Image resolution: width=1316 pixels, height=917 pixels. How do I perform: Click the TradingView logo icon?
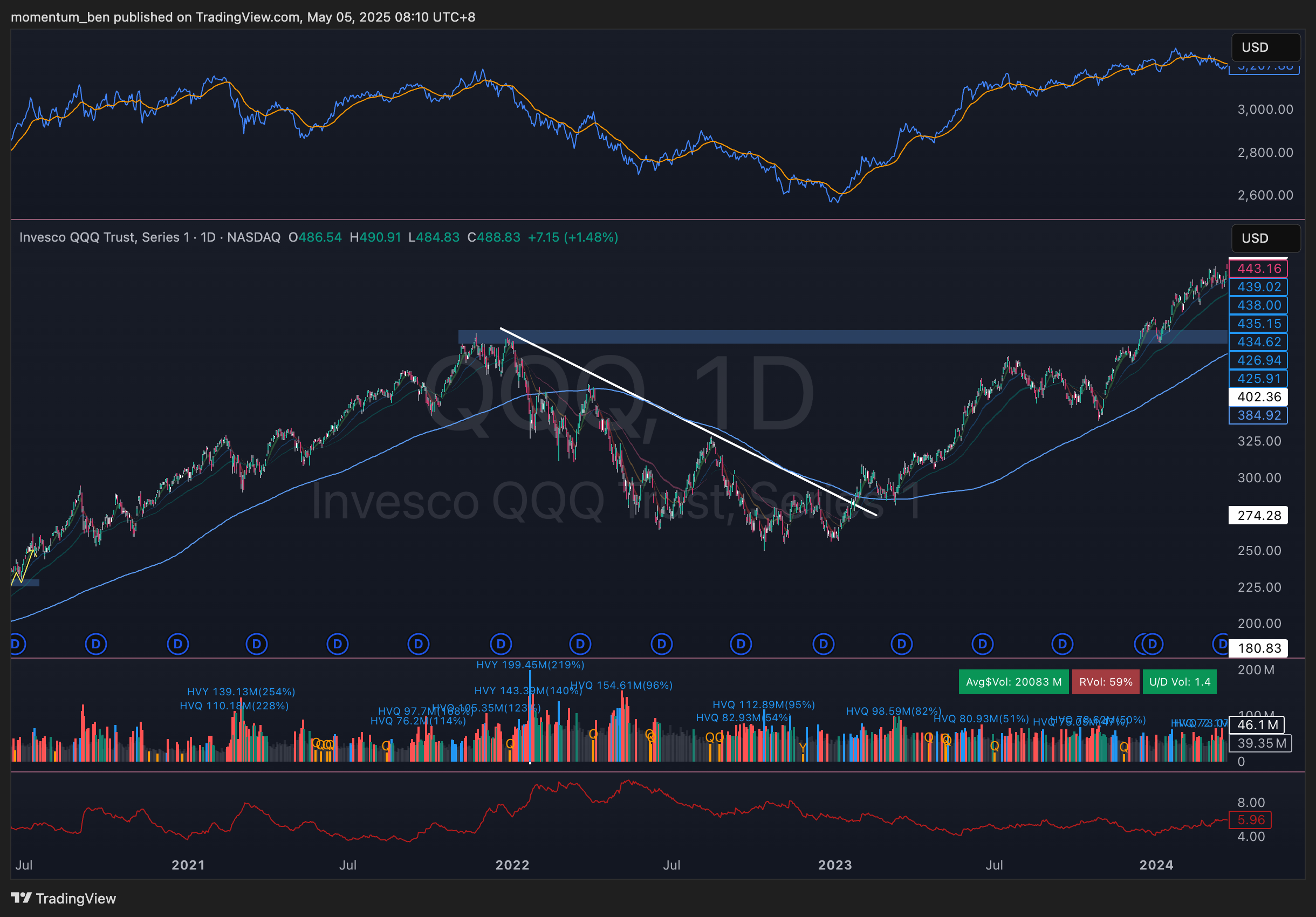(x=21, y=898)
